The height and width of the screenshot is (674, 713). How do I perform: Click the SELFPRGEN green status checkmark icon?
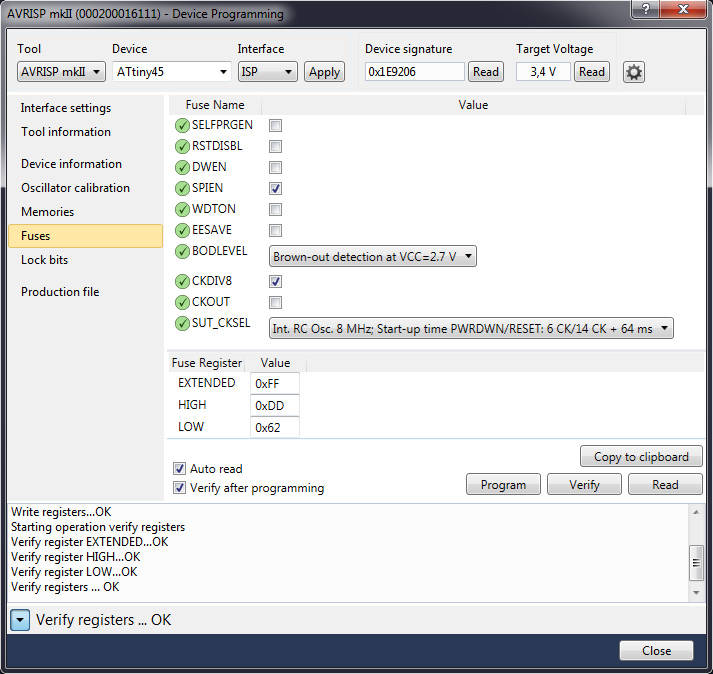tap(182, 125)
